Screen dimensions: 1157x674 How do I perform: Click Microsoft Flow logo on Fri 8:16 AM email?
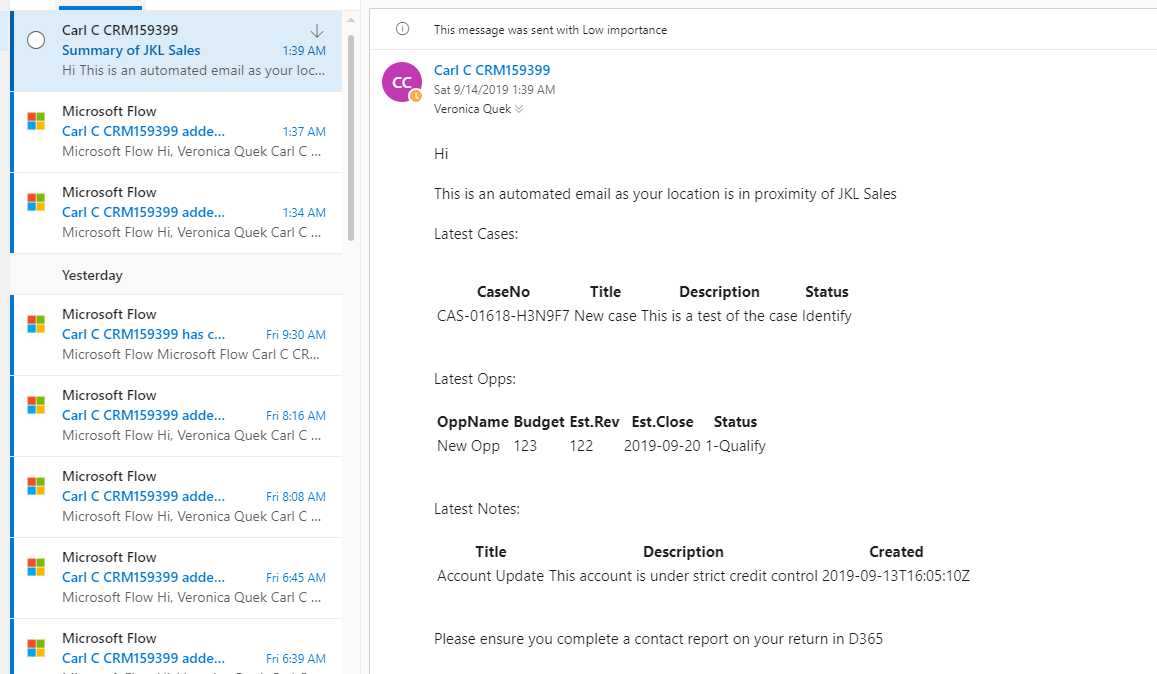[x=36, y=405]
